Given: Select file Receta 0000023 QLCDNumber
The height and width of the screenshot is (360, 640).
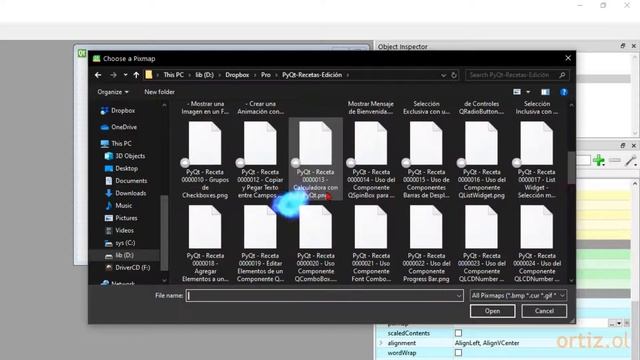Looking at the screenshot, I should 482,244.
